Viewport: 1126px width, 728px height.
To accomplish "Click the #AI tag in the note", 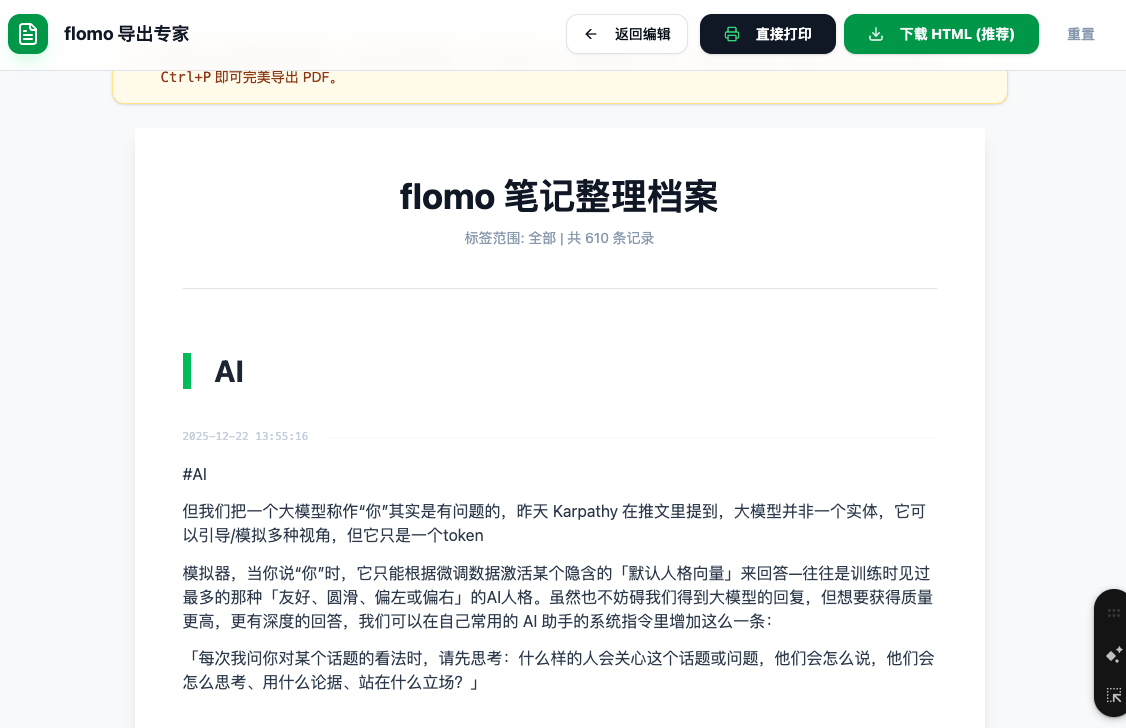I will pos(195,474).
